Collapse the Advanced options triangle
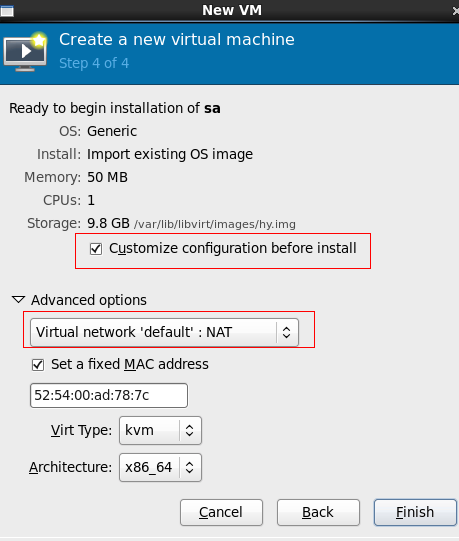The width and height of the screenshot is (459, 541). 18,299
